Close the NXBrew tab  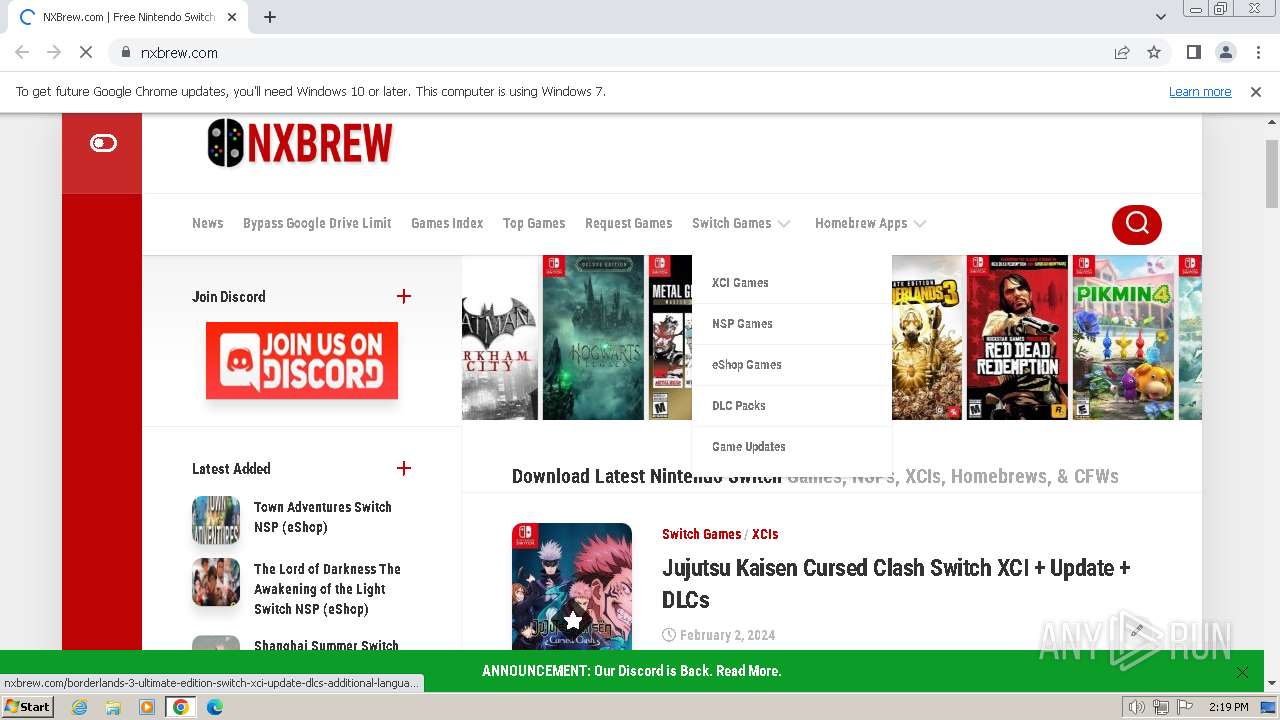[x=232, y=17]
